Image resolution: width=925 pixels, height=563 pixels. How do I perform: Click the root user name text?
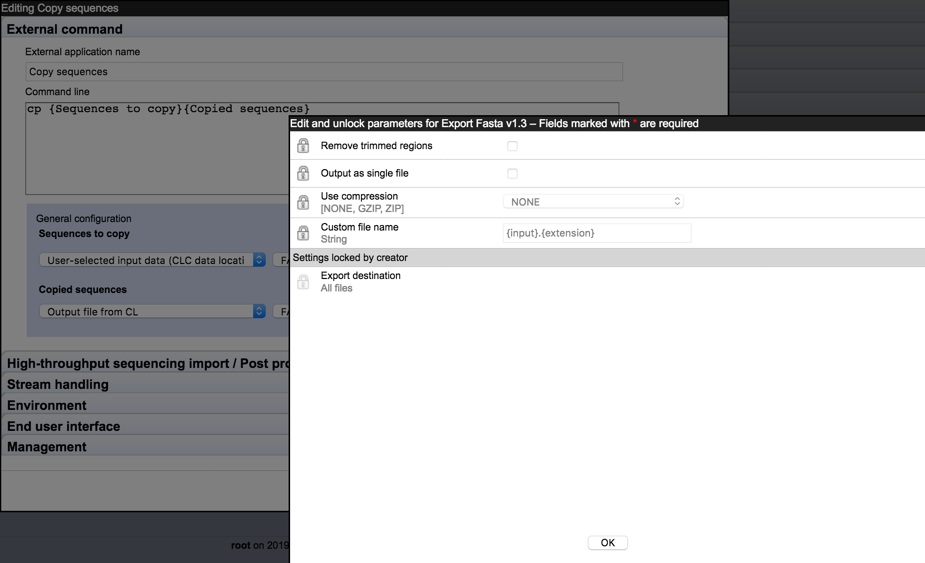click(x=241, y=545)
